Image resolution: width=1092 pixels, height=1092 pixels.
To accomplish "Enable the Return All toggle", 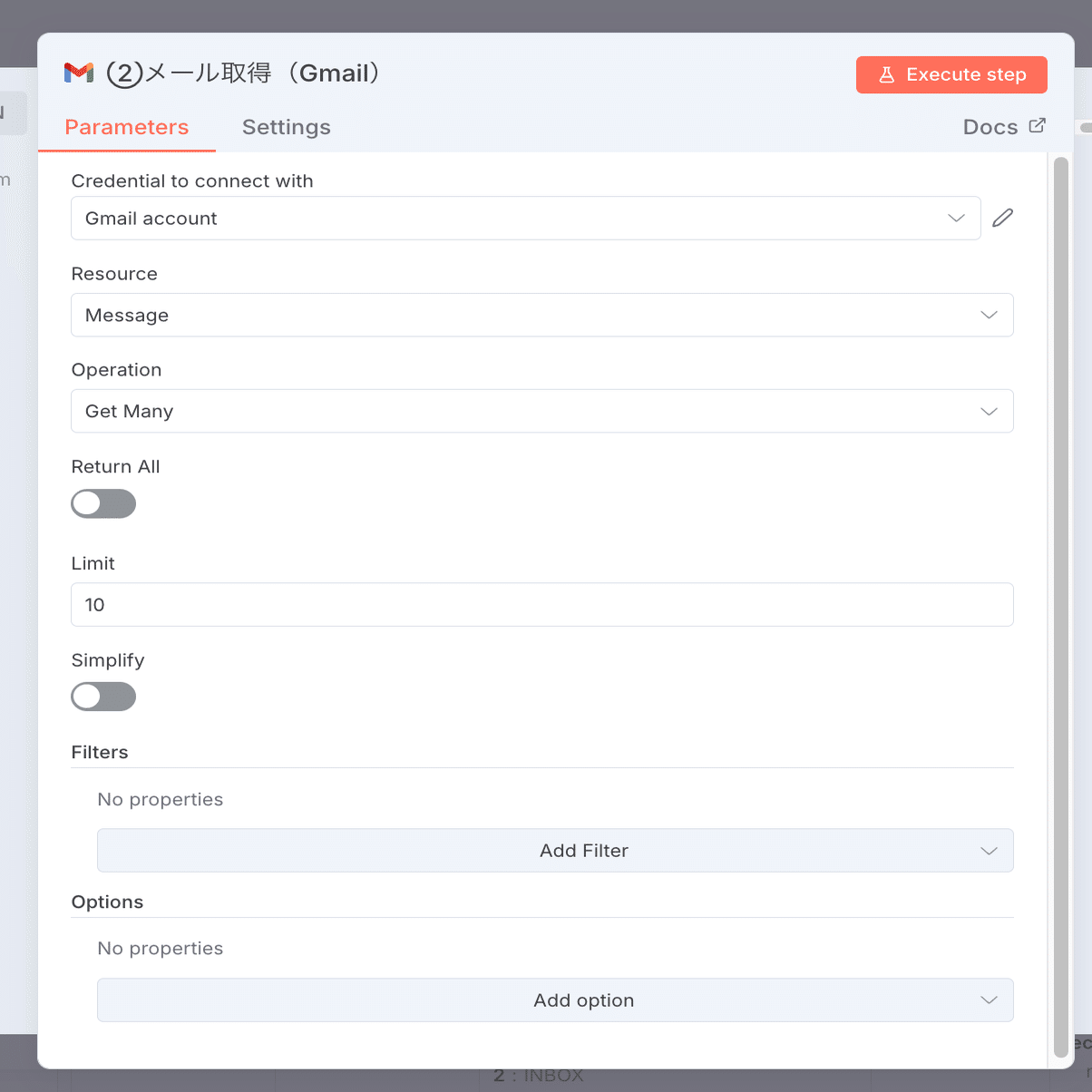I will click(x=102, y=503).
